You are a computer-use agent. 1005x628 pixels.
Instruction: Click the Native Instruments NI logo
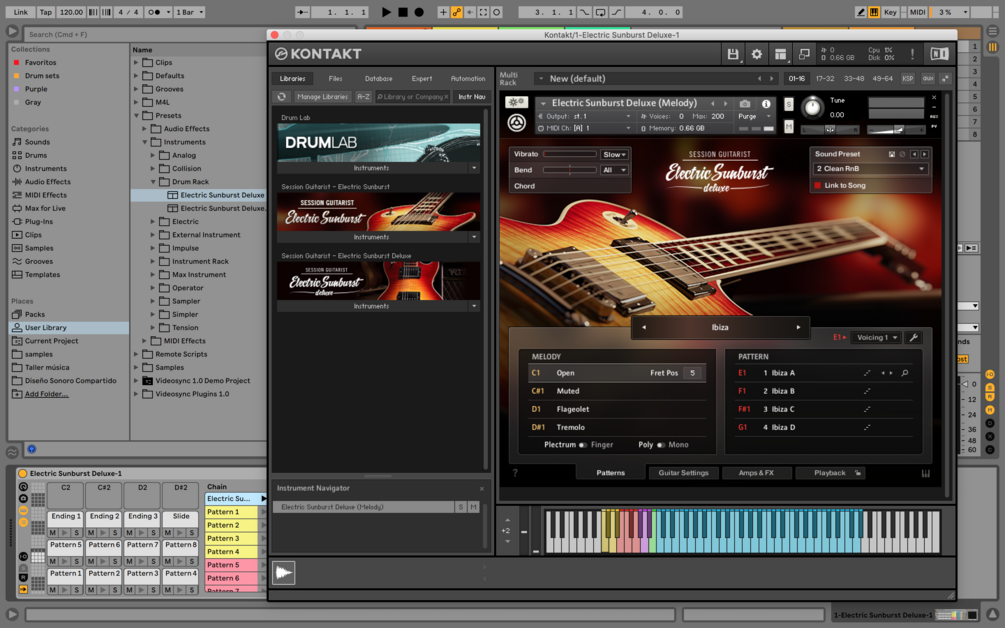tap(939, 54)
